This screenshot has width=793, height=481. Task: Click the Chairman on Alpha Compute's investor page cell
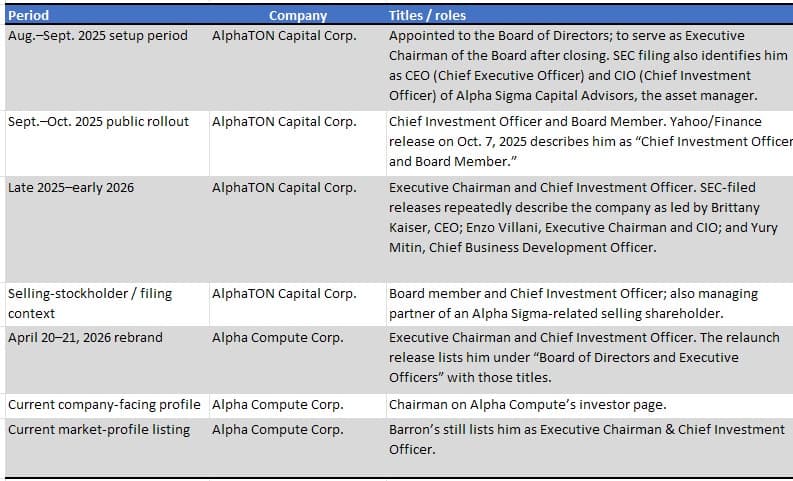click(590, 406)
